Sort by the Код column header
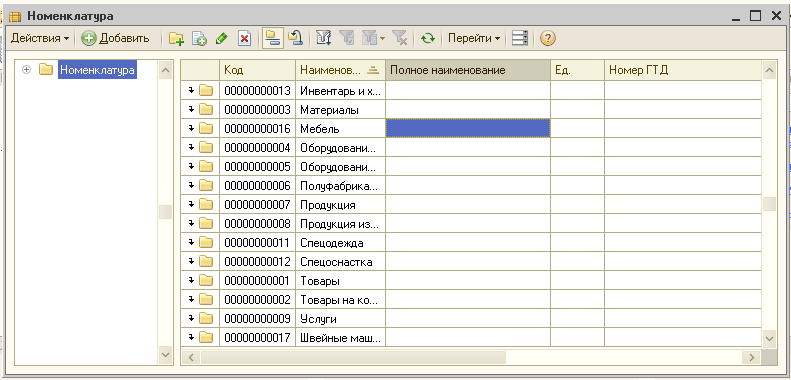 257,70
